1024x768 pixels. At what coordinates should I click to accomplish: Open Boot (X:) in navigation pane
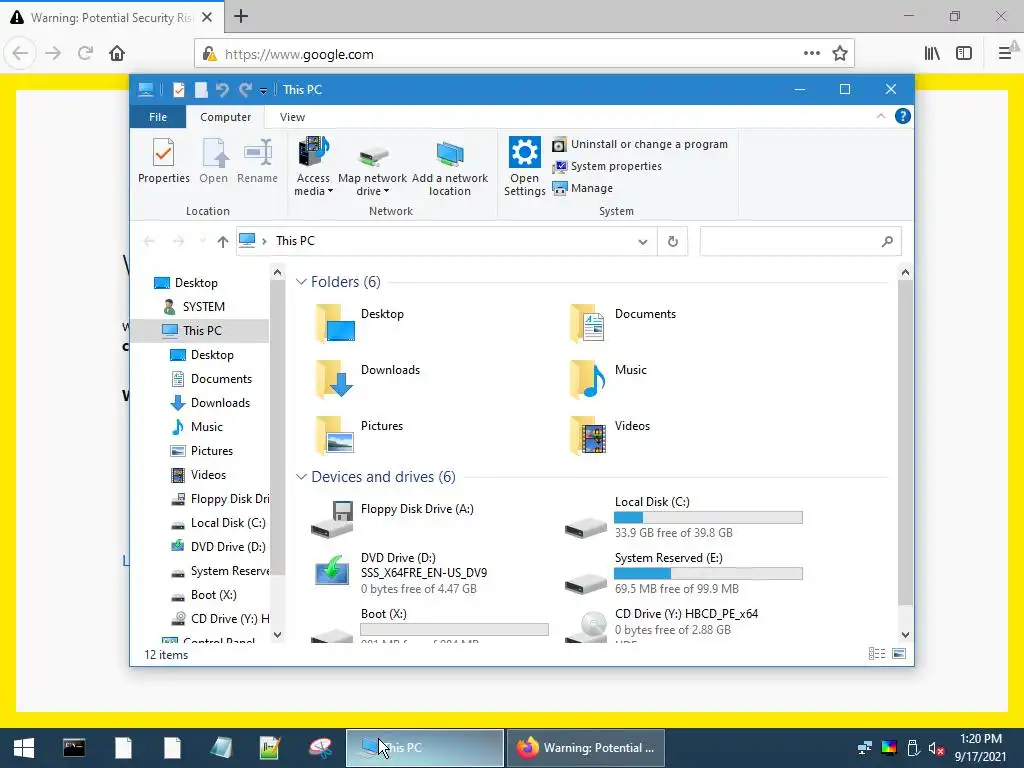[214, 595]
